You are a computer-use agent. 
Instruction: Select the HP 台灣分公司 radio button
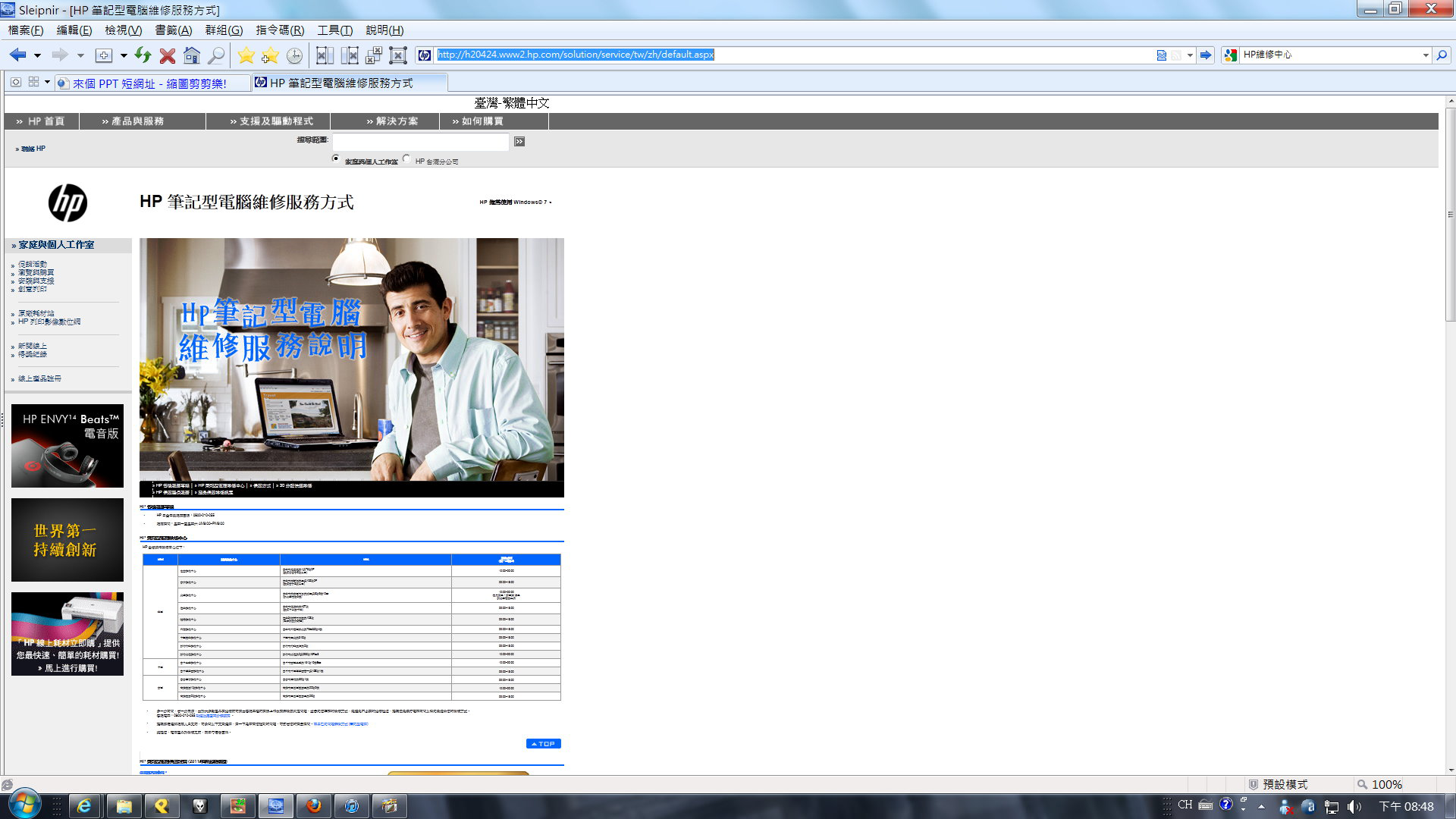click(406, 158)
